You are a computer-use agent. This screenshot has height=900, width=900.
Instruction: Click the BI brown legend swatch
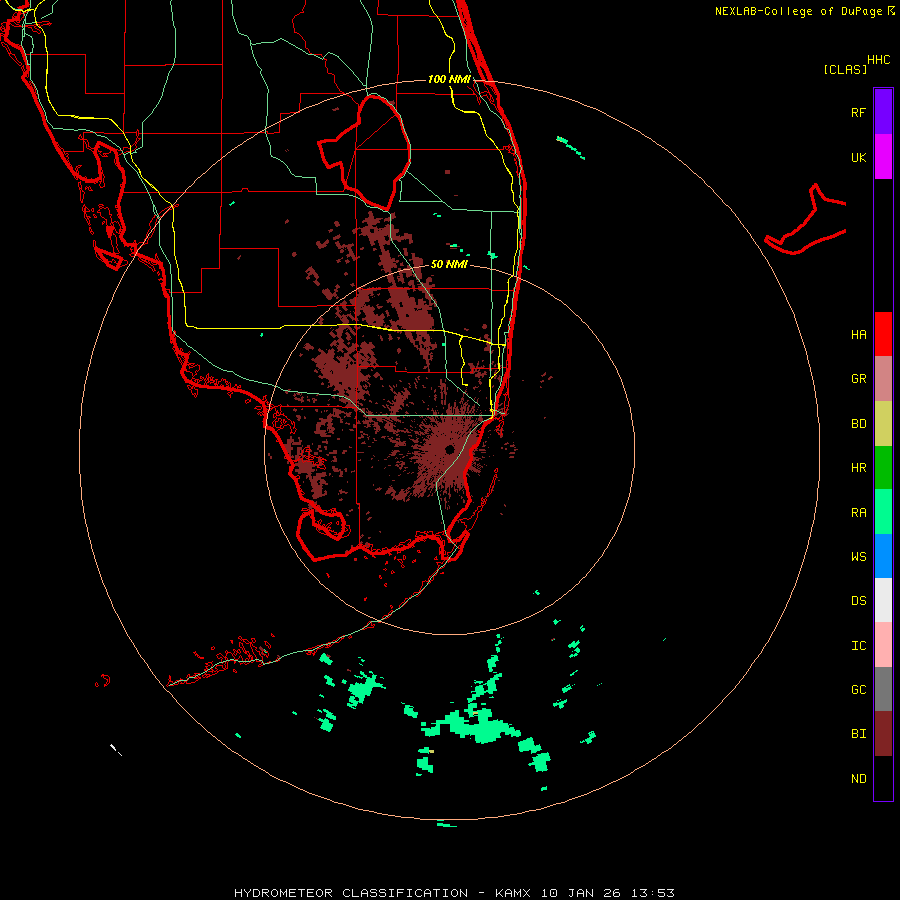[x=883, y=734]
